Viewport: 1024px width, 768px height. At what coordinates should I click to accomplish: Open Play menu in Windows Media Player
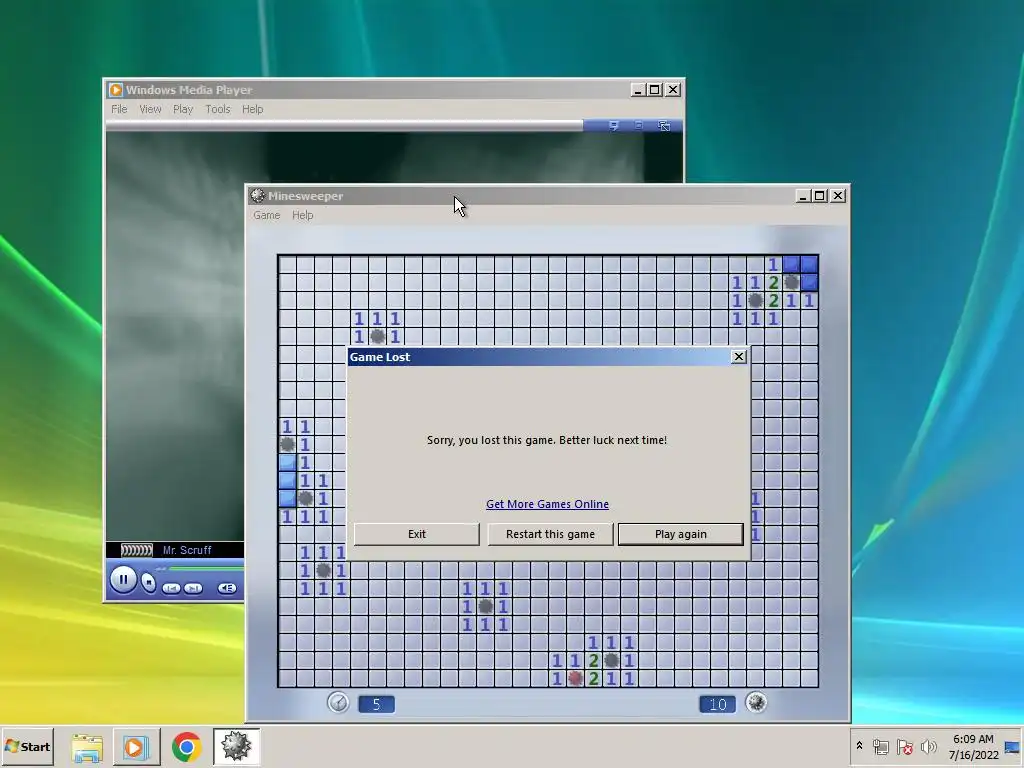(x=183, y=109)
